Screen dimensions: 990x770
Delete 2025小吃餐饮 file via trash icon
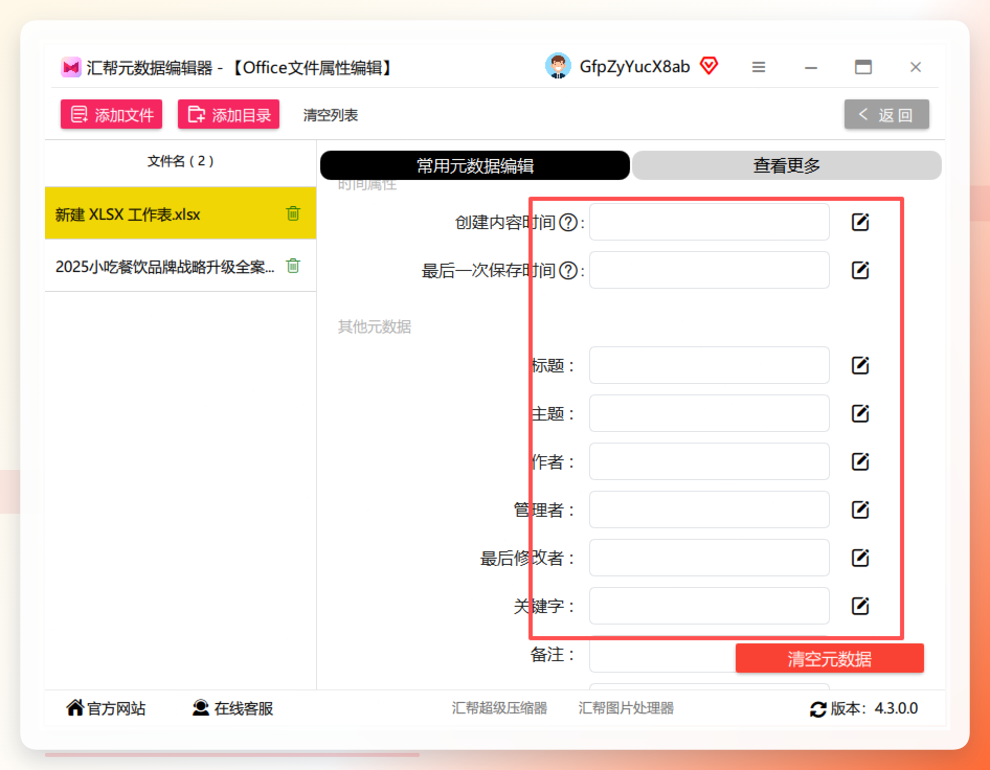point(293,266)
